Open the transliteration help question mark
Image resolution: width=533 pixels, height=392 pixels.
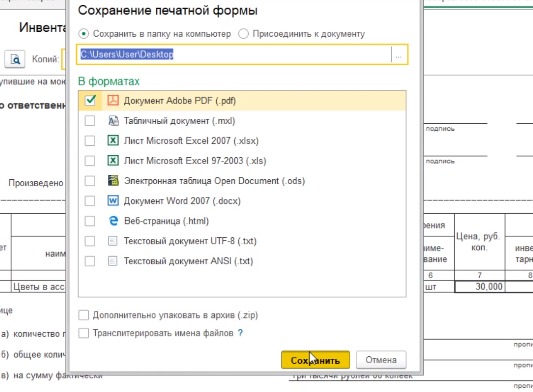(x=240, y=333)
